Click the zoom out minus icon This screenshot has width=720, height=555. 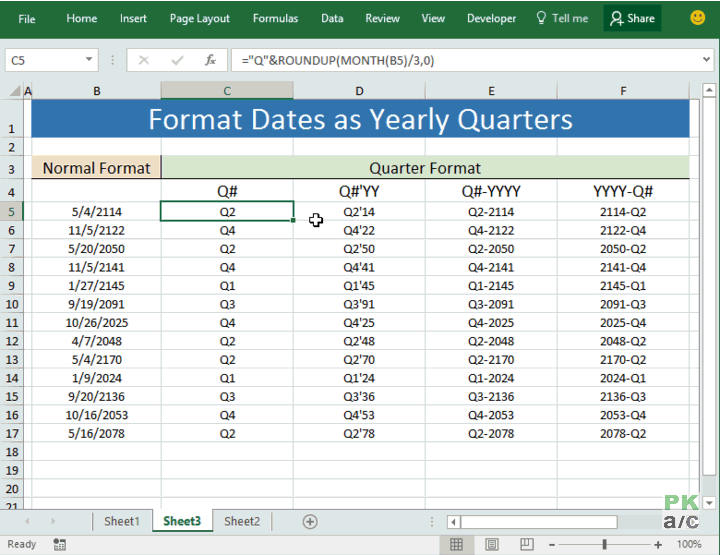pyautogui.click(x=552, y=545)
